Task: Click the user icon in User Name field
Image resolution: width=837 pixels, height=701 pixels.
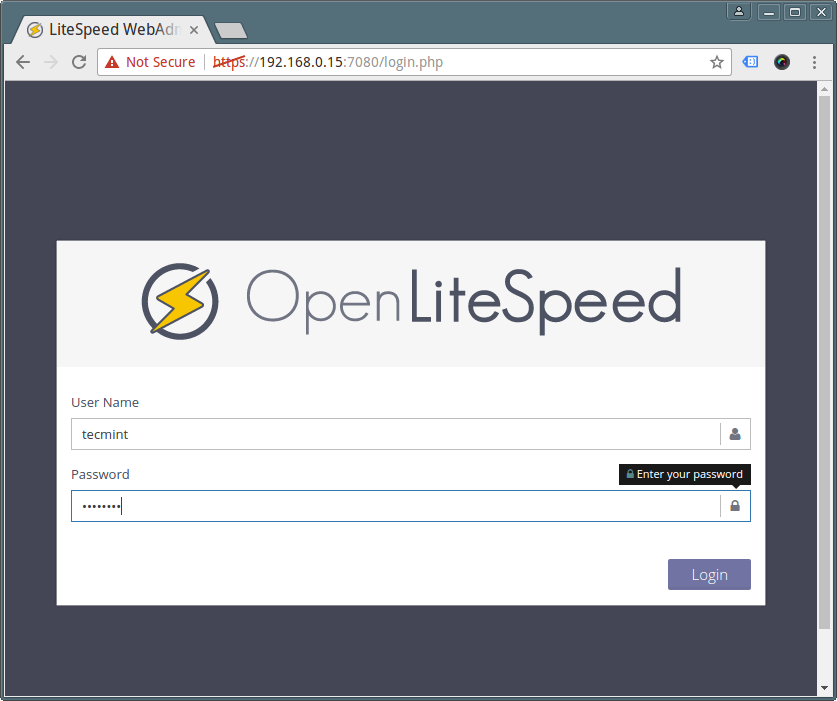Action: click(735, 434)
